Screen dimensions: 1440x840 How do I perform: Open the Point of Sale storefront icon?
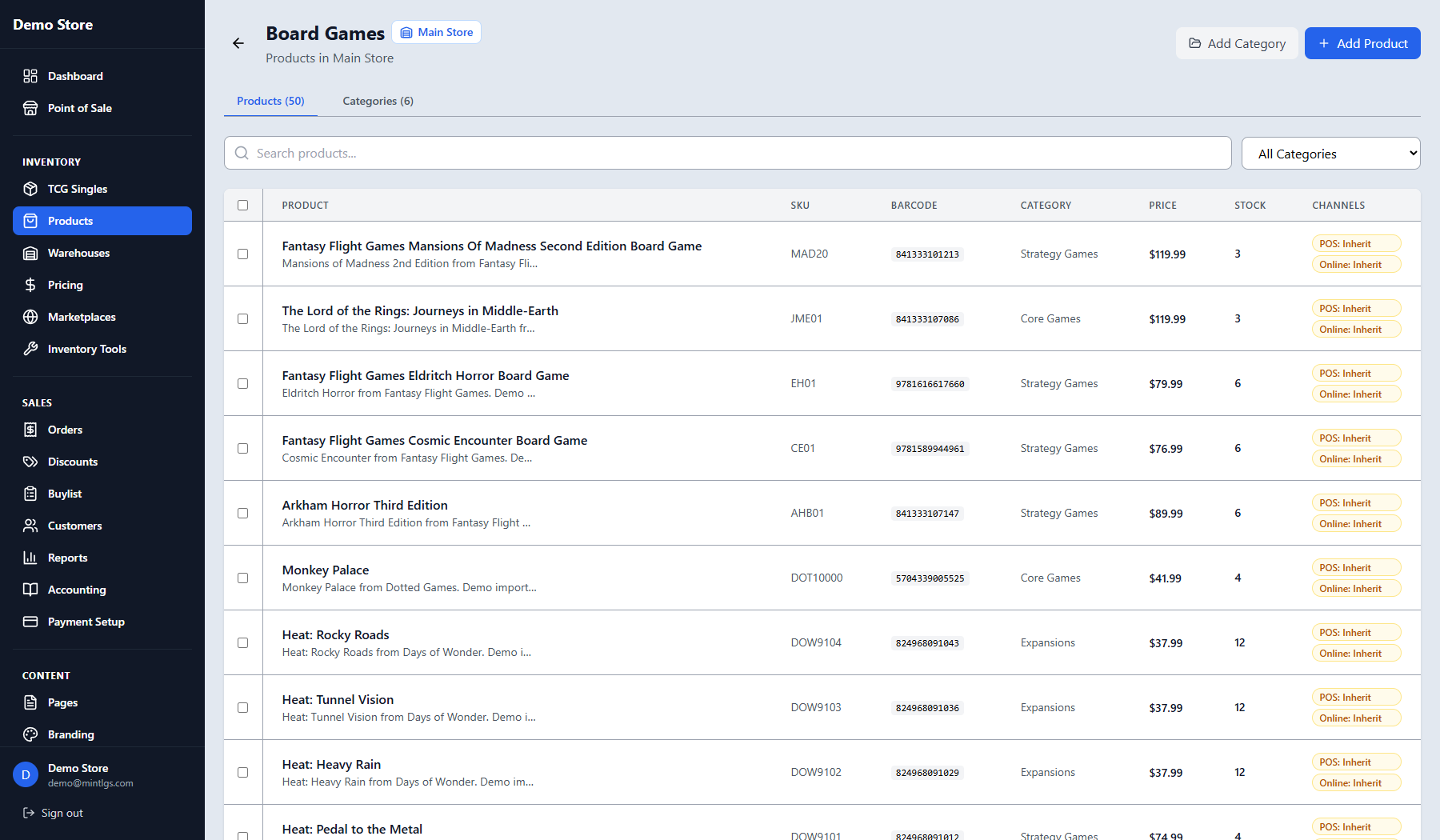[30, 108]
